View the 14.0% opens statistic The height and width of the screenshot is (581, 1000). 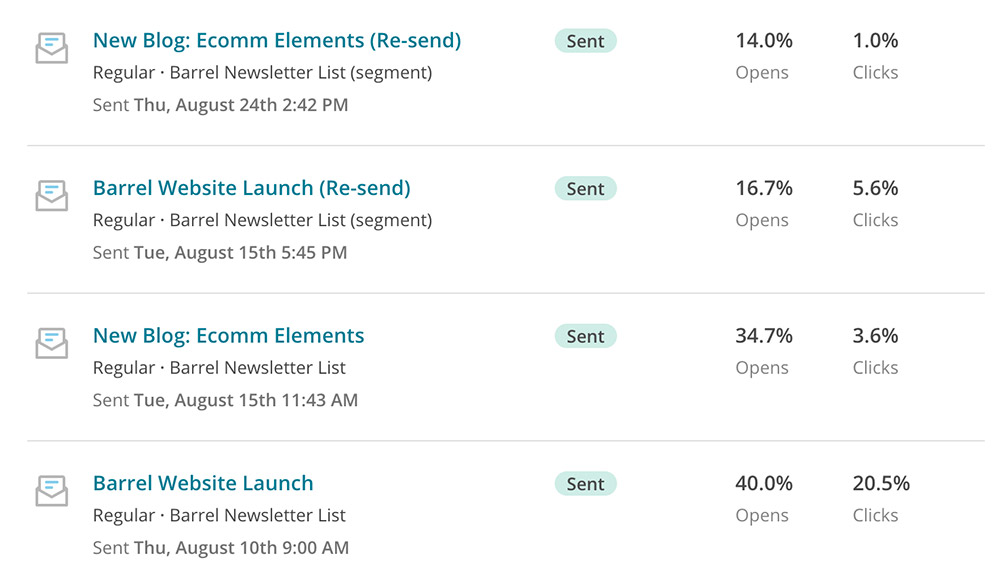pyautogui.click(x=763, y=41)
